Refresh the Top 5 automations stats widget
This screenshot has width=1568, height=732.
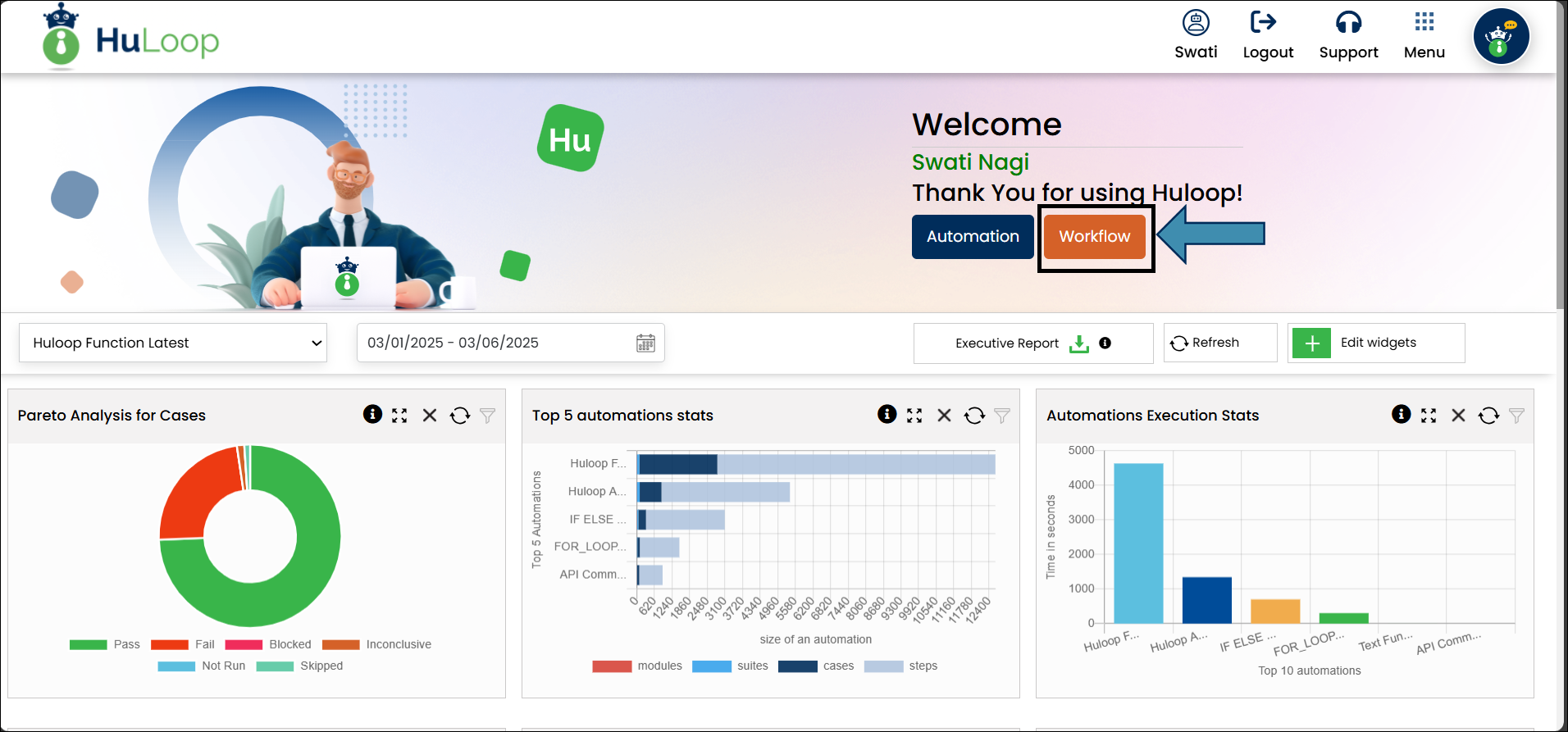coord(974,416)
